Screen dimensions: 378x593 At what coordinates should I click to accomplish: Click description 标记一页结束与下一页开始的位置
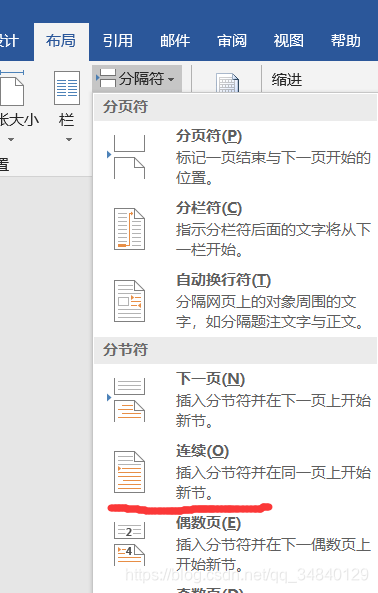[273, 168]
